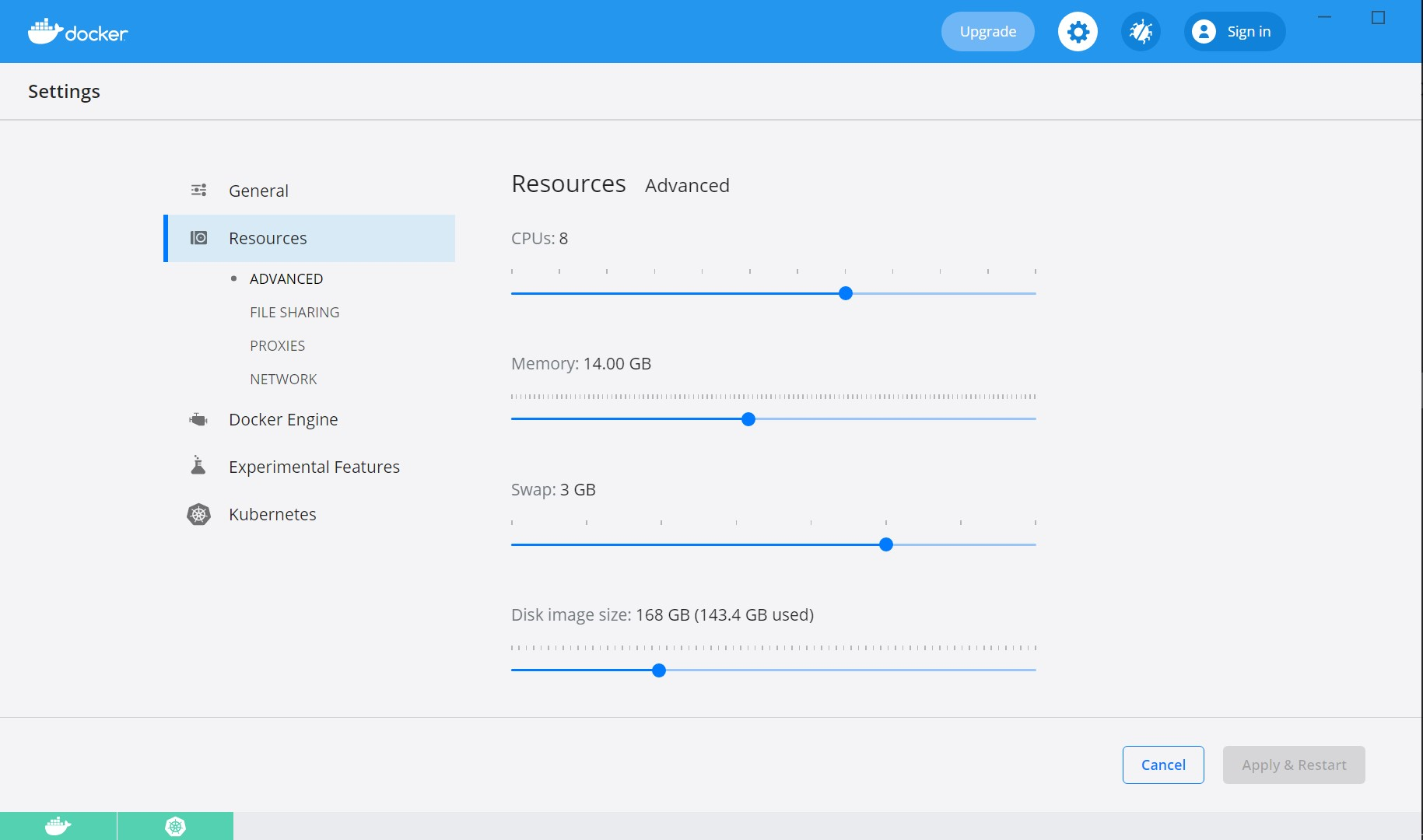This screenshot has height=840, width=1423.
Task: Click the Experimental Features flask icon
Action: (198, 466)
